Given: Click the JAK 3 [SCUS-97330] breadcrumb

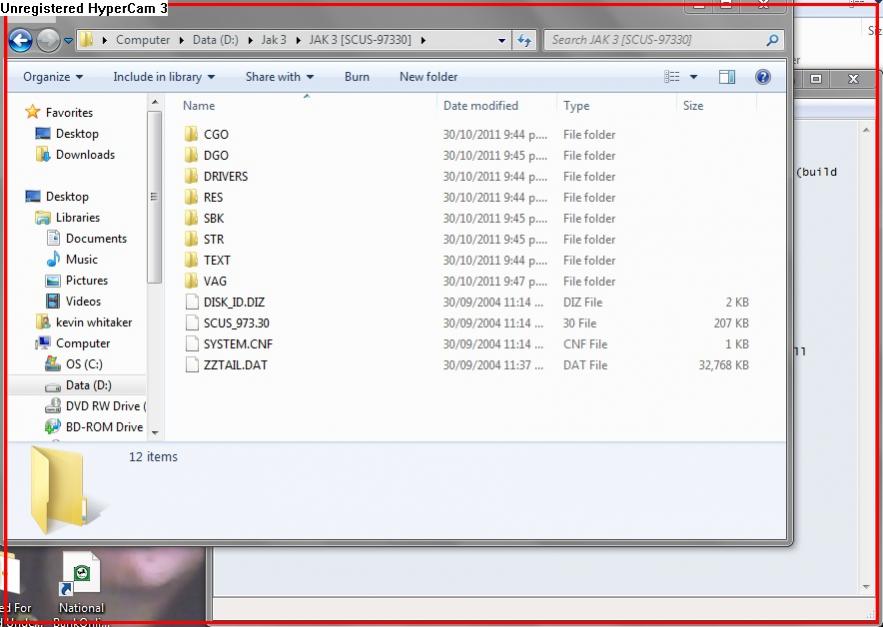Looking at the screenshot, I should 360,40.
